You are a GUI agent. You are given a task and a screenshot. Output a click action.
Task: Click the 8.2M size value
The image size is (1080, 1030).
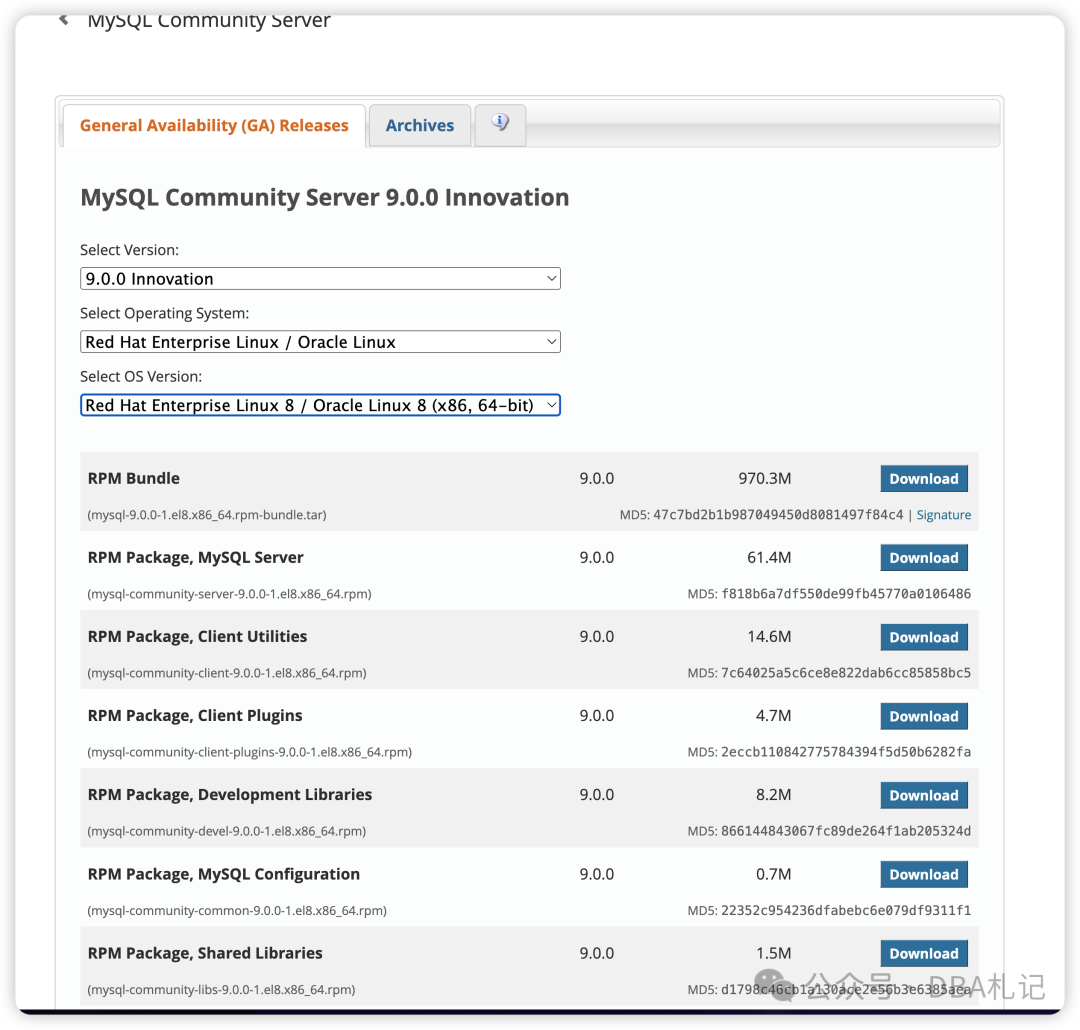[773, 794]
